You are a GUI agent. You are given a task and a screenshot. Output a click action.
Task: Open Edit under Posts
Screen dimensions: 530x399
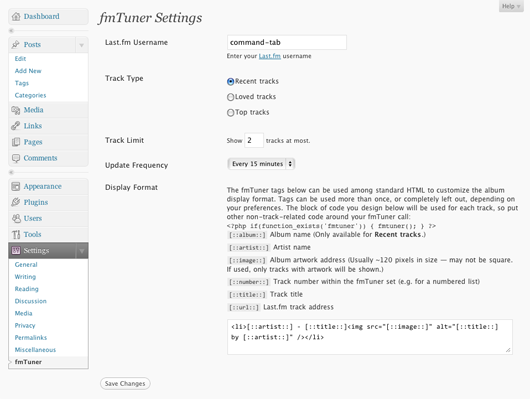20,59
